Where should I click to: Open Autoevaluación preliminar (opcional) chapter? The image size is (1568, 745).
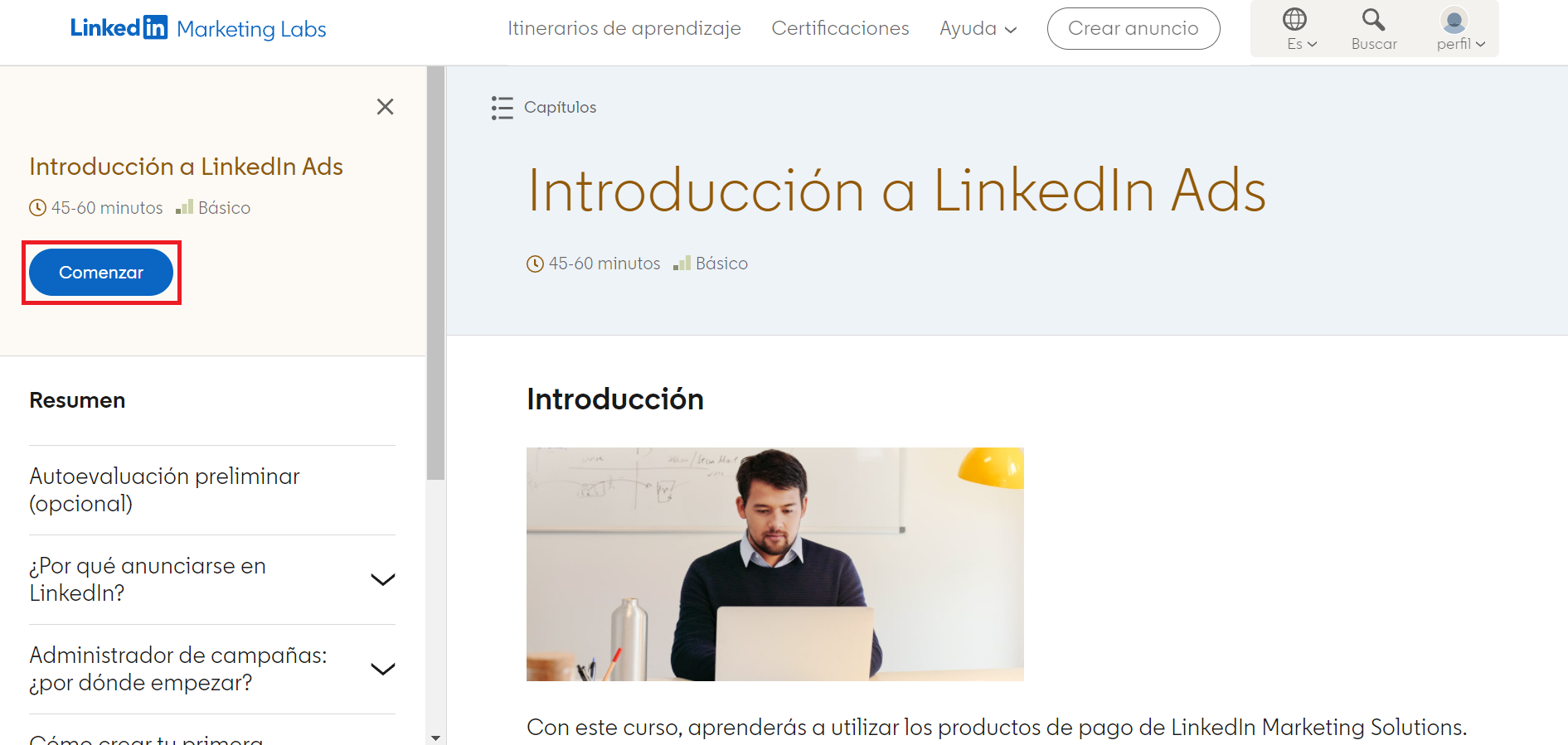(x=164, y=490)
